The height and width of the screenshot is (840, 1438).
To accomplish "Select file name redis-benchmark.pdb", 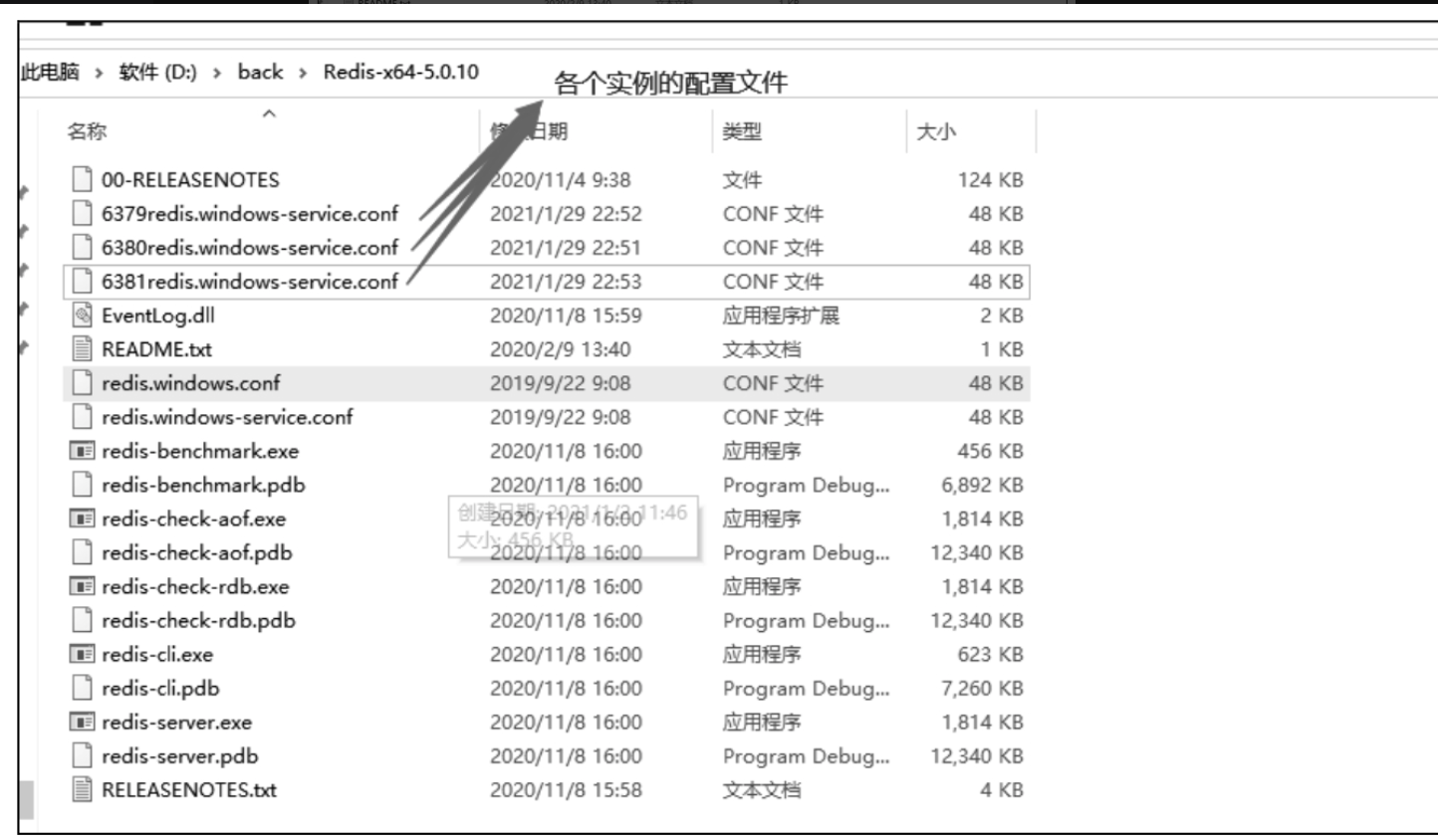I will (x=203, y=485).
